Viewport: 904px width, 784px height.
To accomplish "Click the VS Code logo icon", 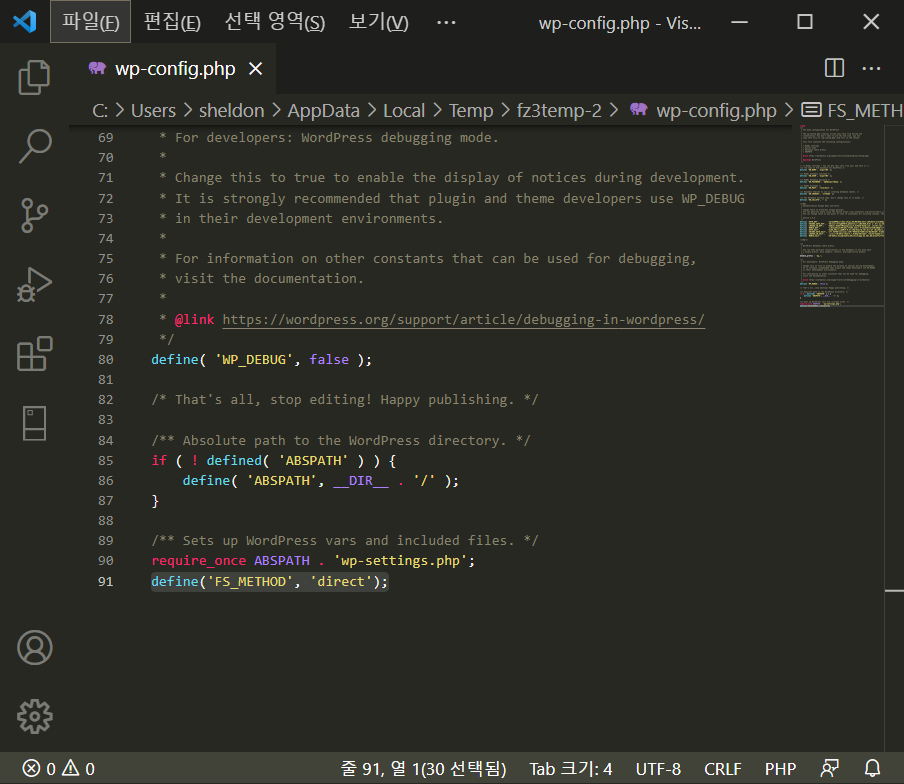I will coord(24,22).
